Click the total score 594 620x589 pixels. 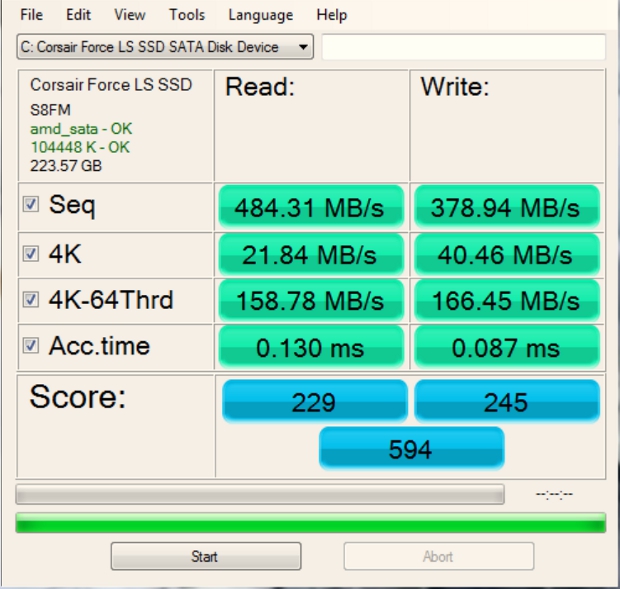(411, 449)
